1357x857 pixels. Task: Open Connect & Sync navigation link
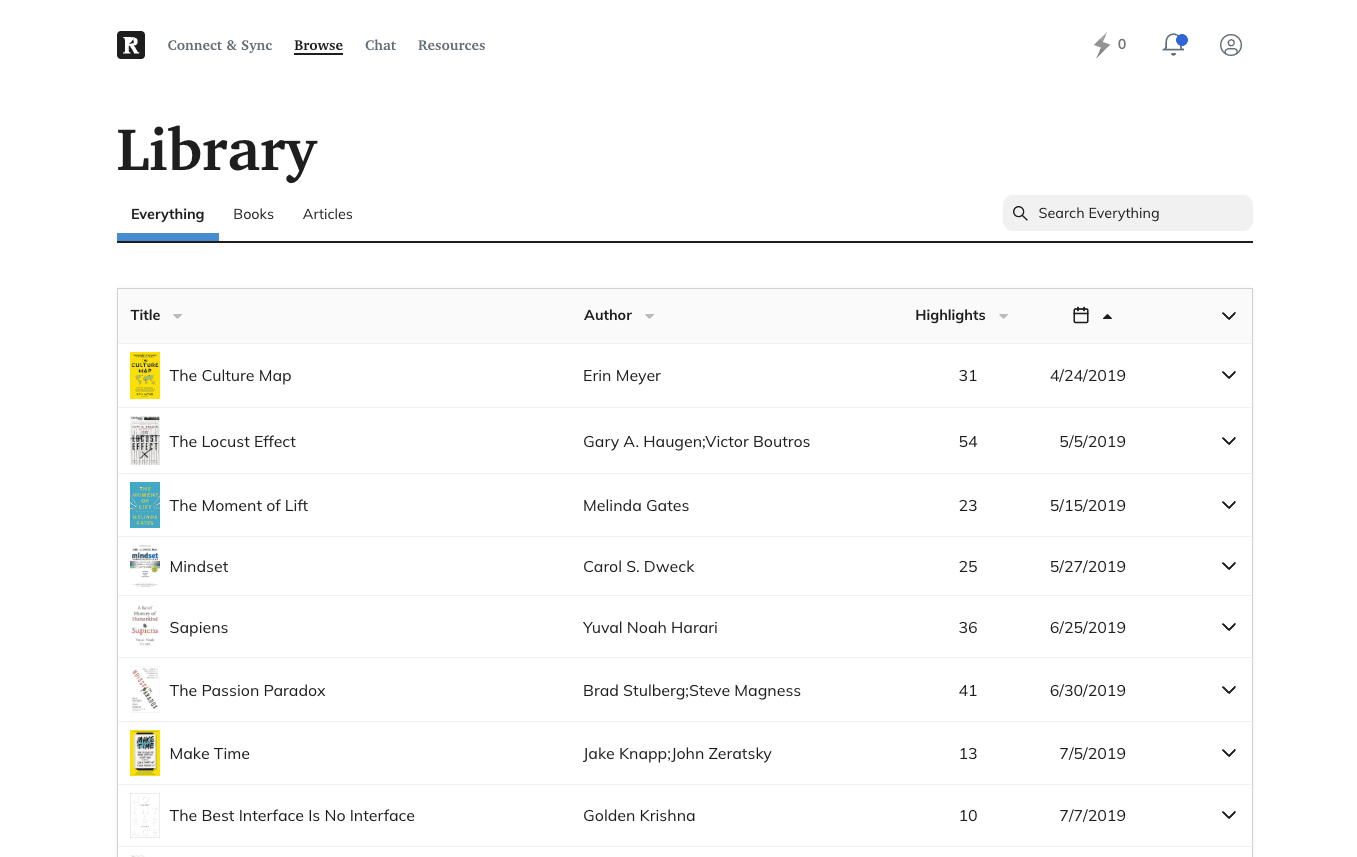220,45
